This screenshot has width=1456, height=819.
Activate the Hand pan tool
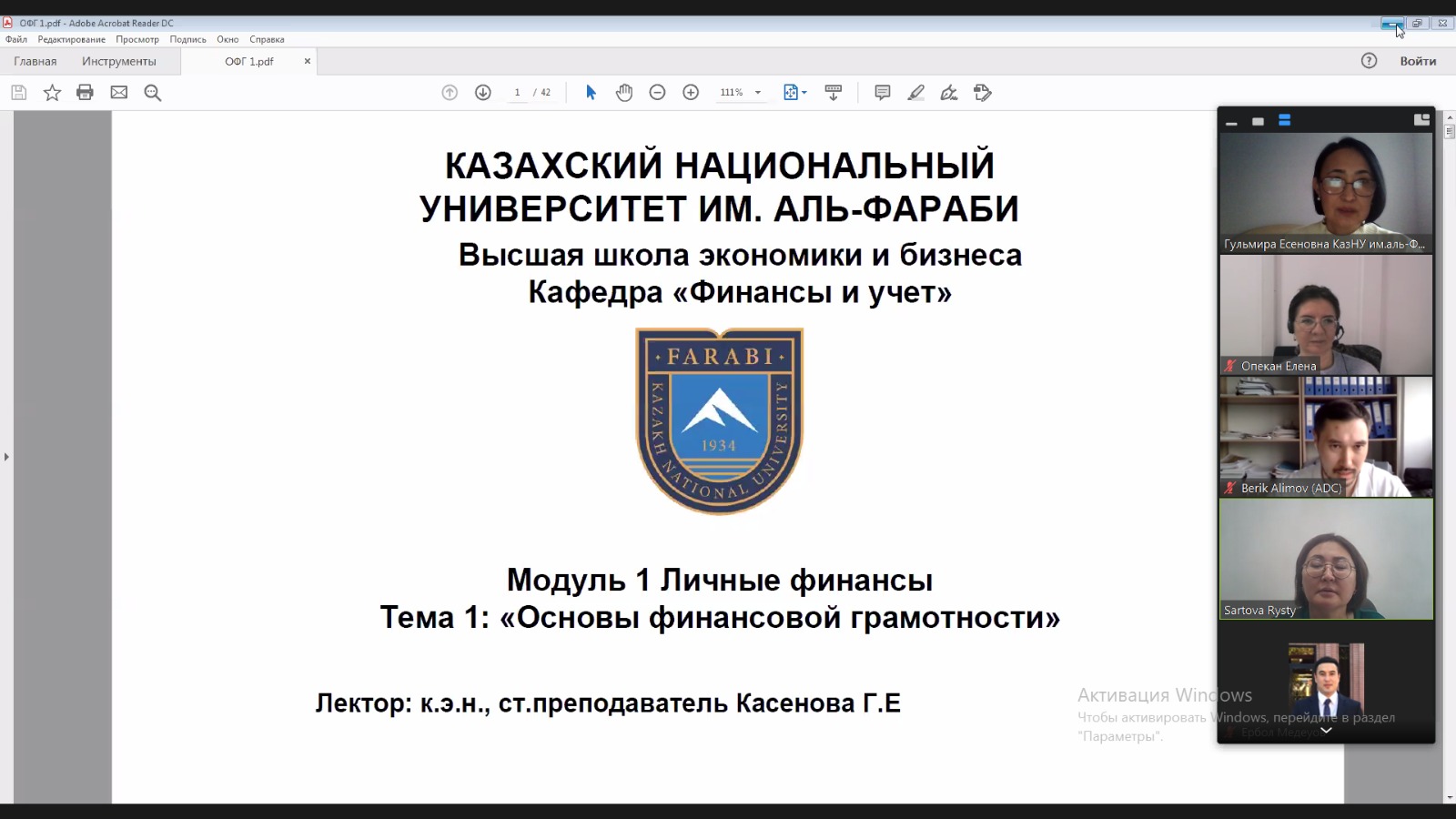coord(624,92)
